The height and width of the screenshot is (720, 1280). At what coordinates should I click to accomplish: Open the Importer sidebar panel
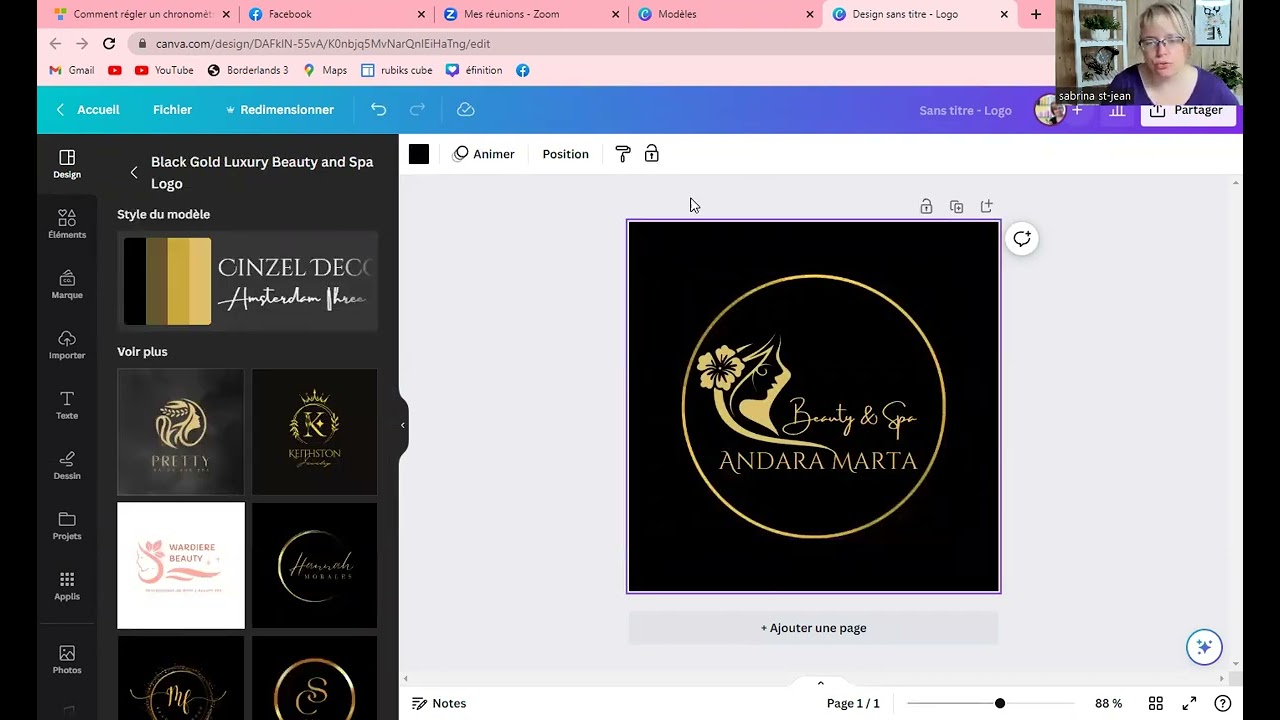click(67, 345)
